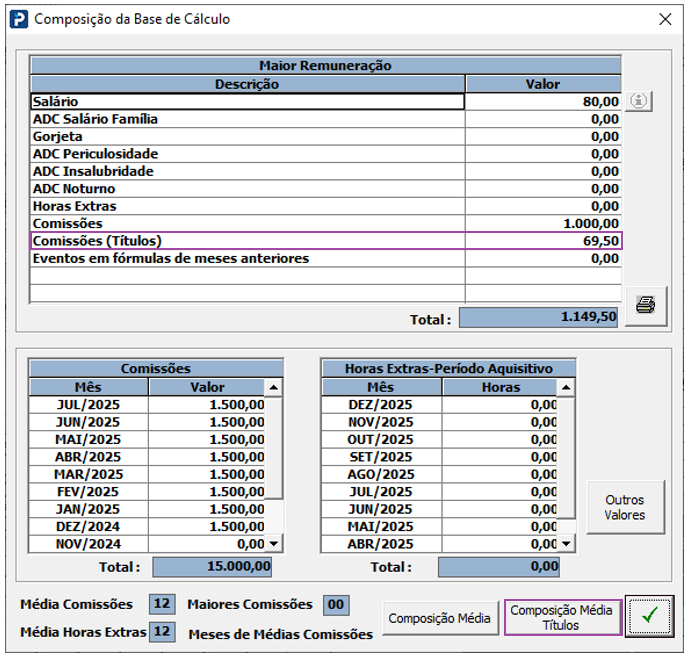The height and width of the screenshot is (657, 687).
Task: Open Composição Média button
Action: 439,618
